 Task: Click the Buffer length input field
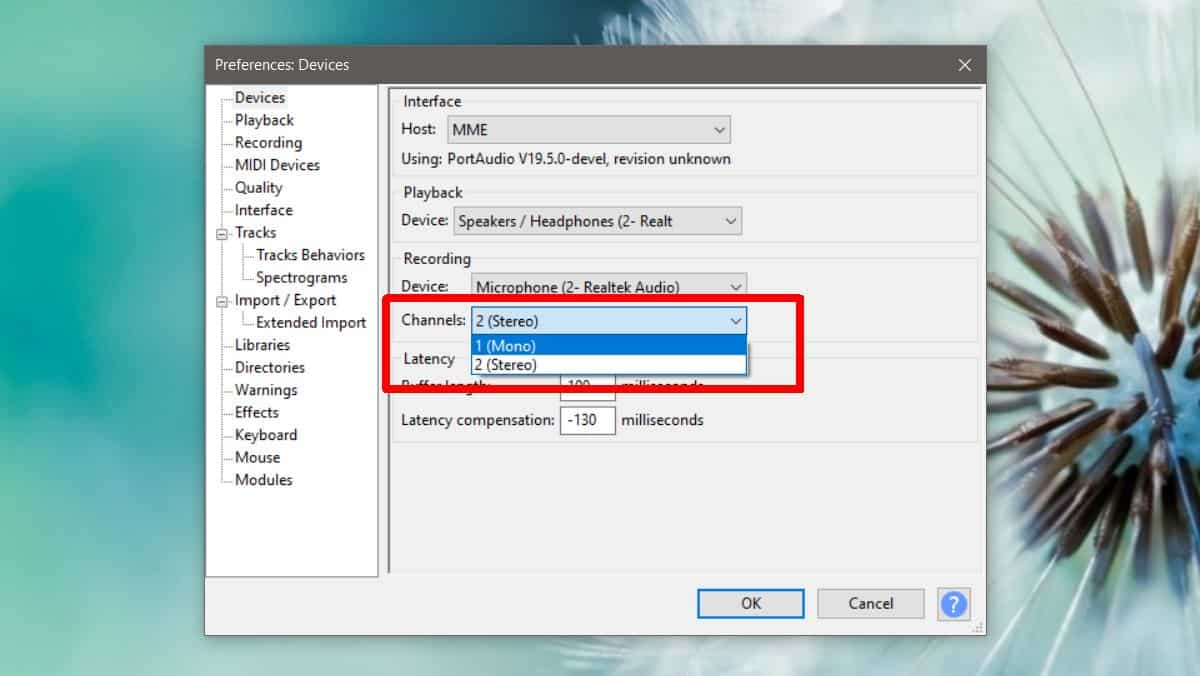point(588,388)
